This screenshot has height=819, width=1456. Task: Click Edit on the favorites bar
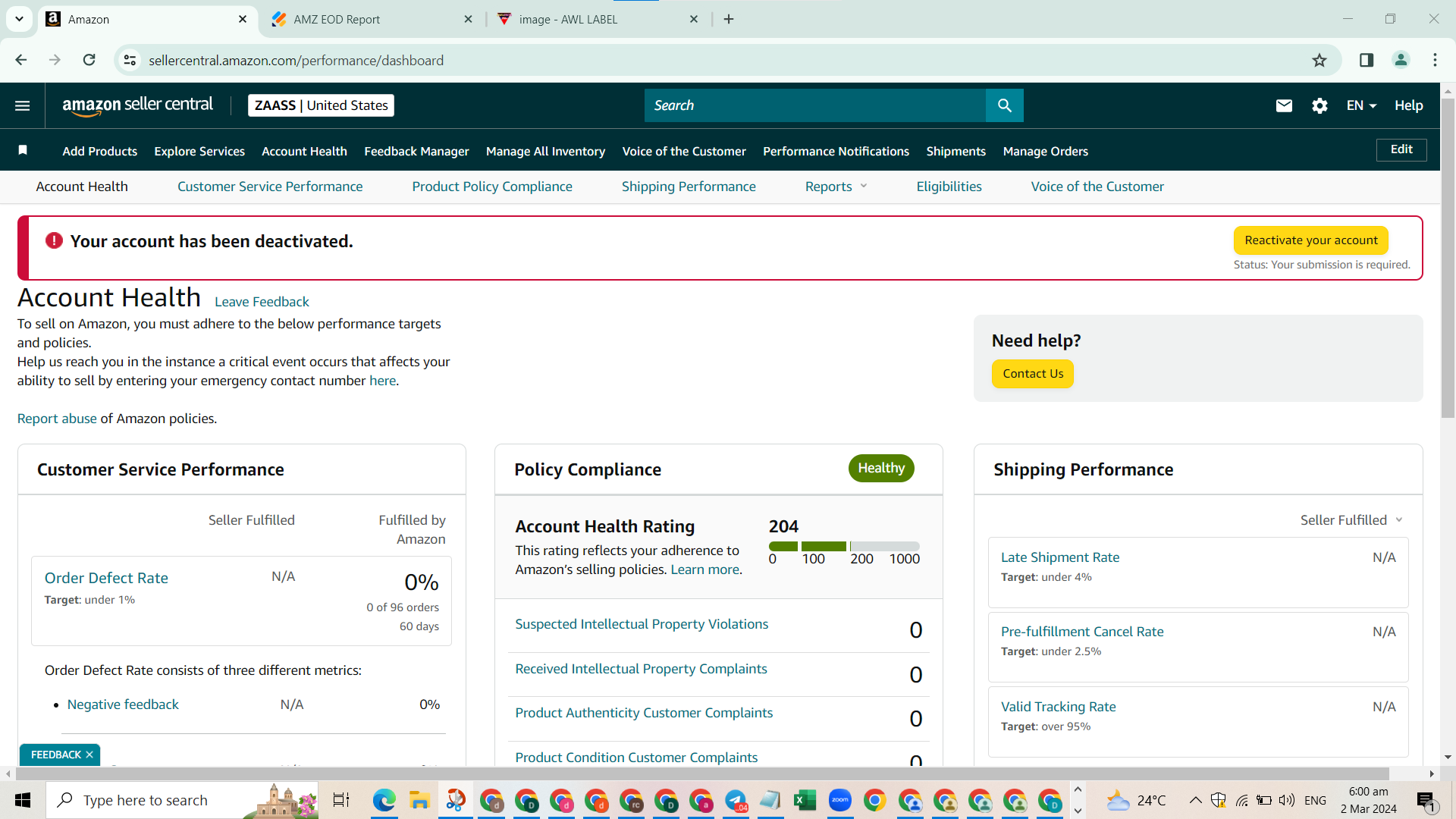[1401, 149]
